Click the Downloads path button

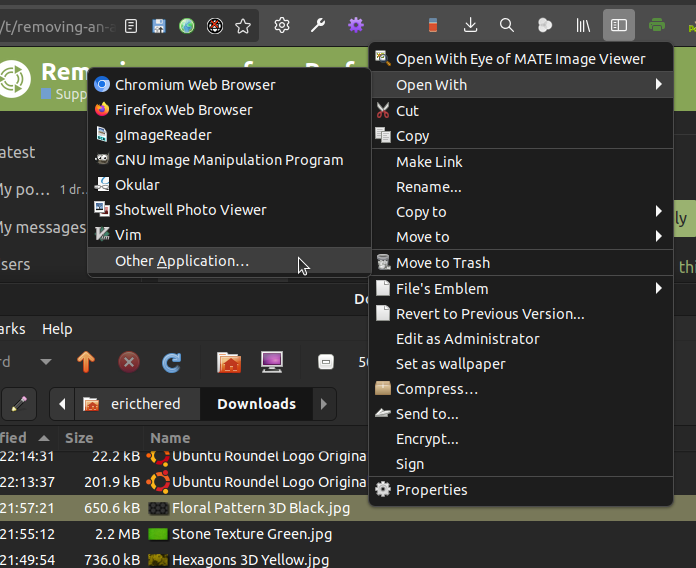pos(256,404)
